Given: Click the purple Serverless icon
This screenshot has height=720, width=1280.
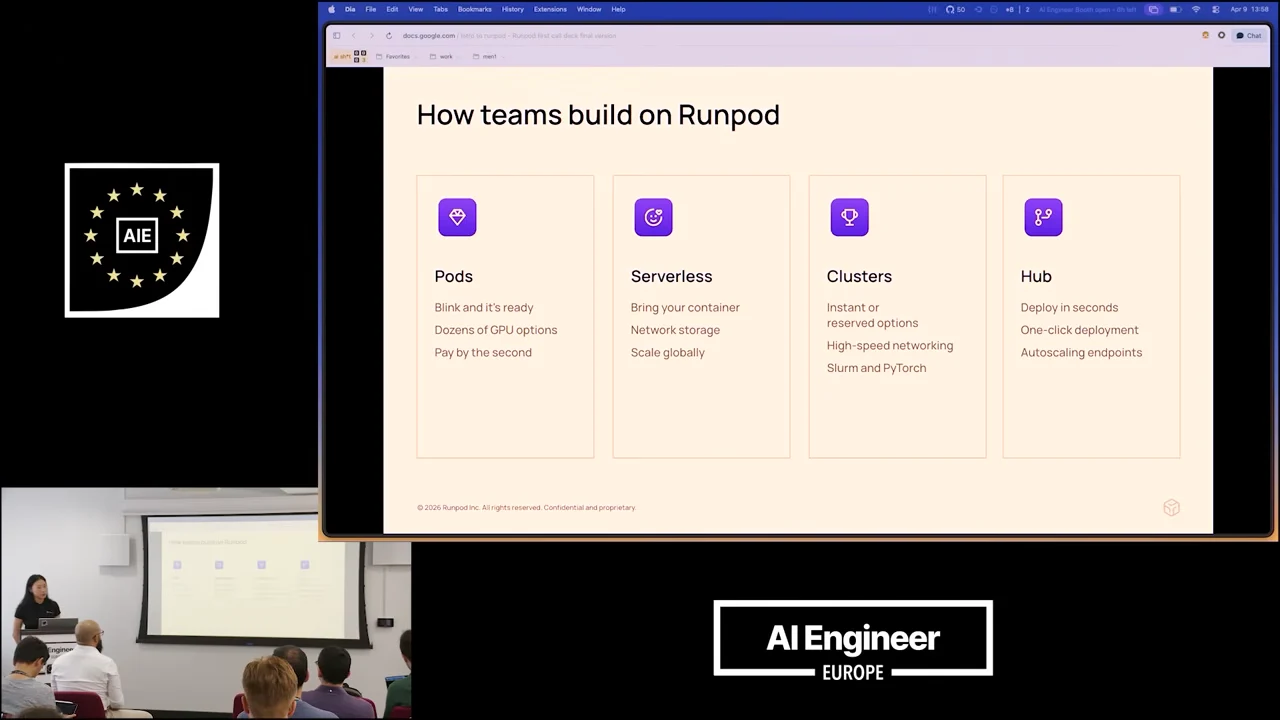Looking at the screenshot, I should (x=653, y=217).
